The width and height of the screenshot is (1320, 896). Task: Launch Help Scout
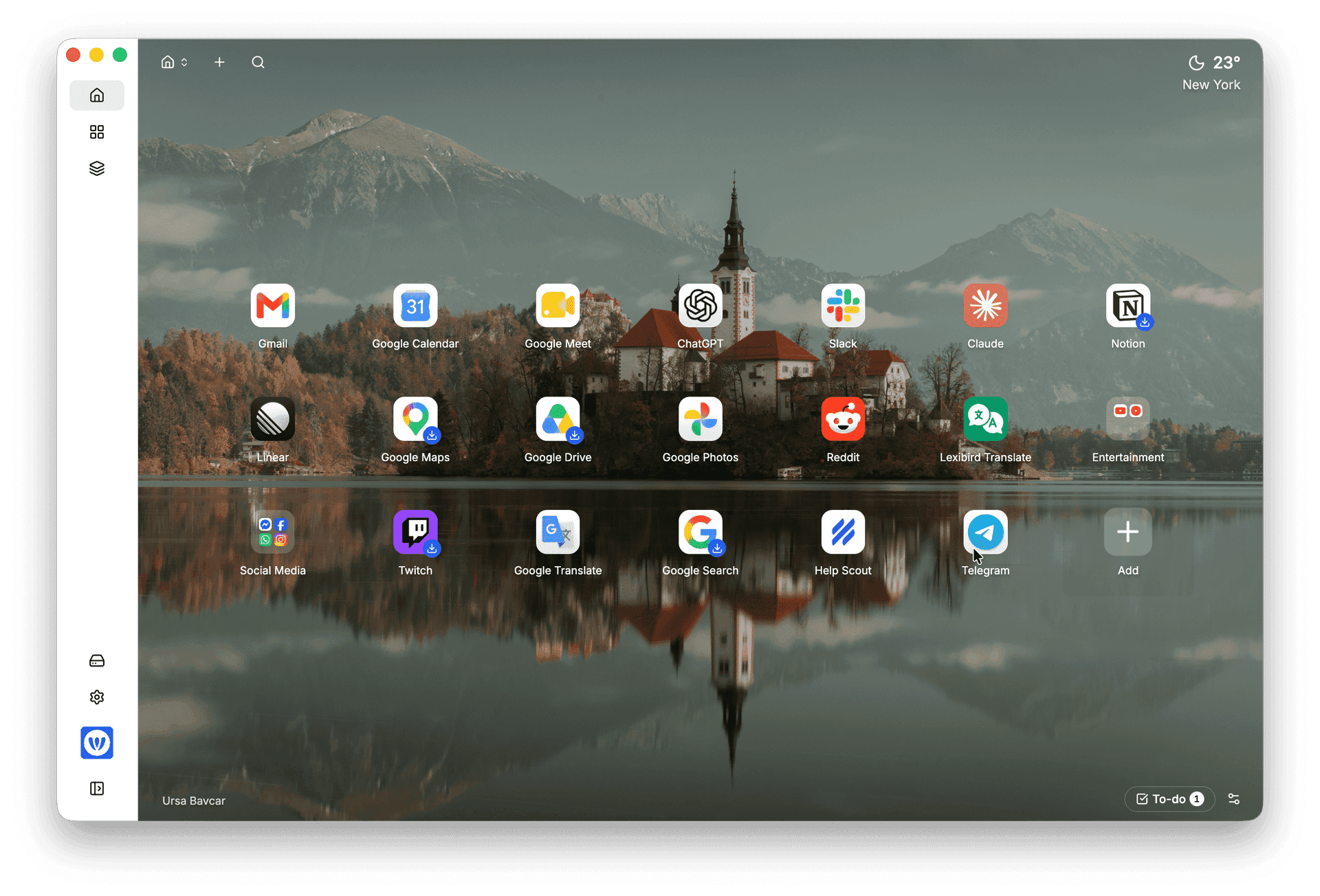[x=843, y=533]
